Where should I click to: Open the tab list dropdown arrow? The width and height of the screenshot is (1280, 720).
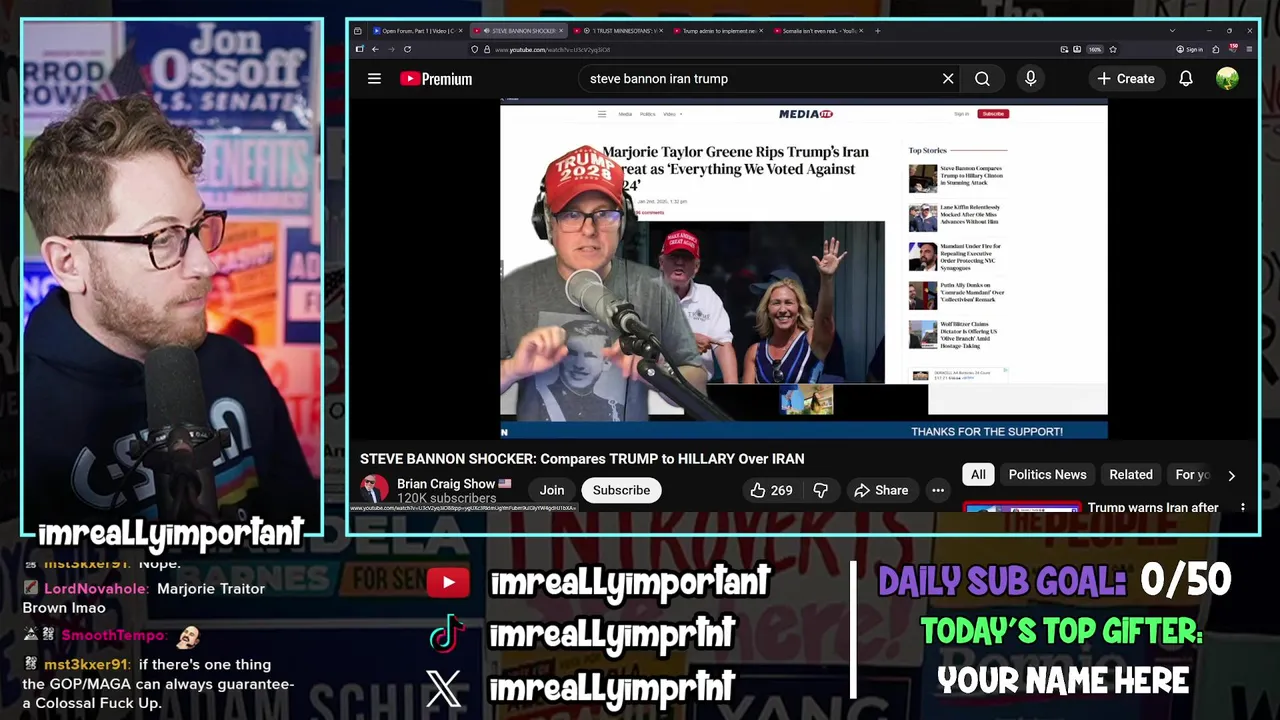tap(1172, 31)
